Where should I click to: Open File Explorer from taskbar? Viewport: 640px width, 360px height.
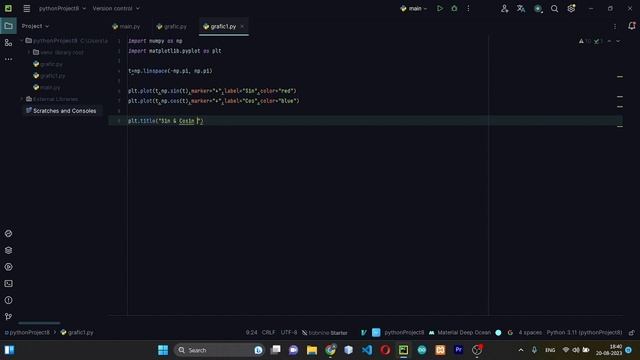[312, 350]
